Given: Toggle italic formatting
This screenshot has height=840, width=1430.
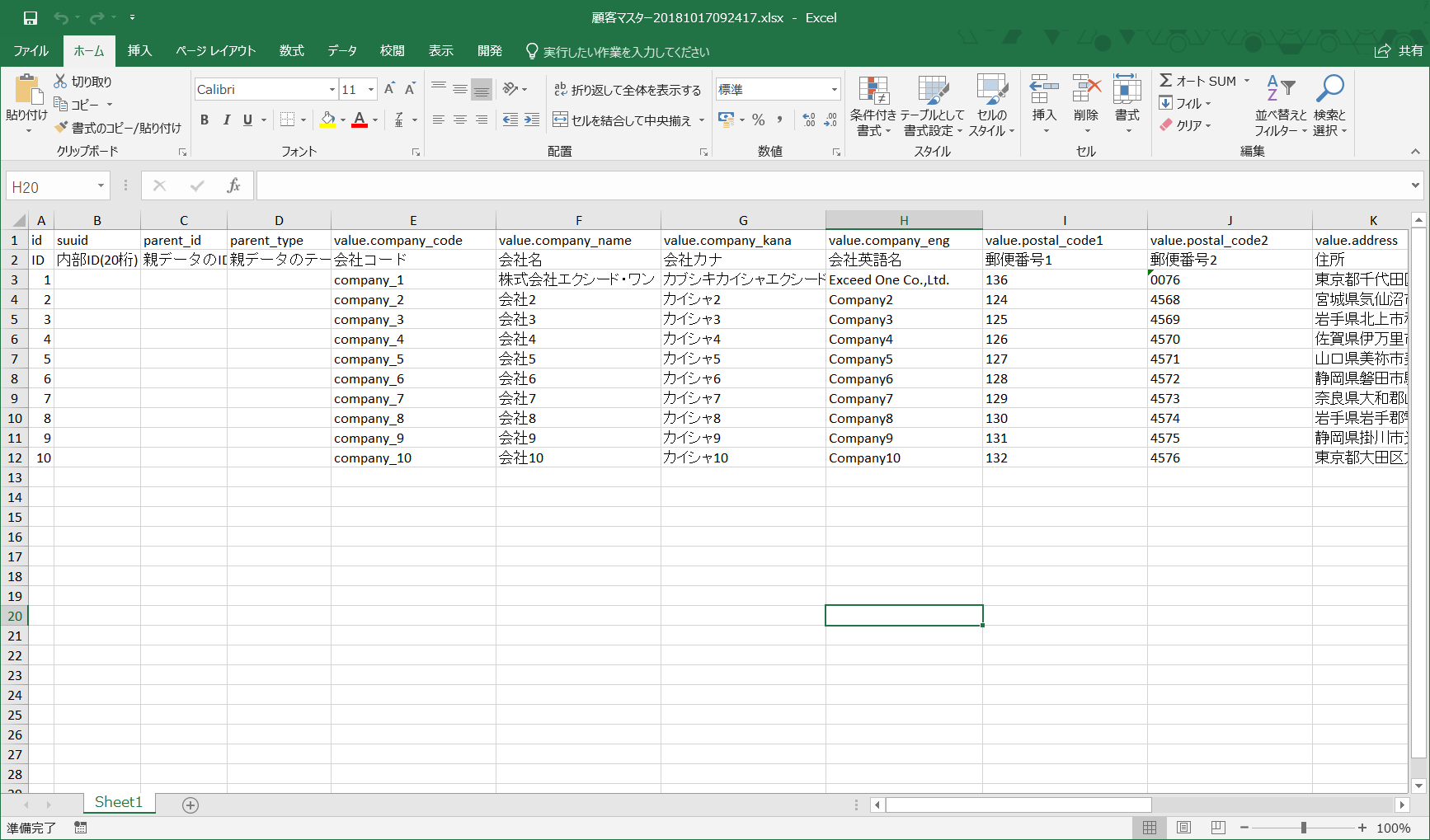Looking at the screenshot, I should tap(226, 120).
